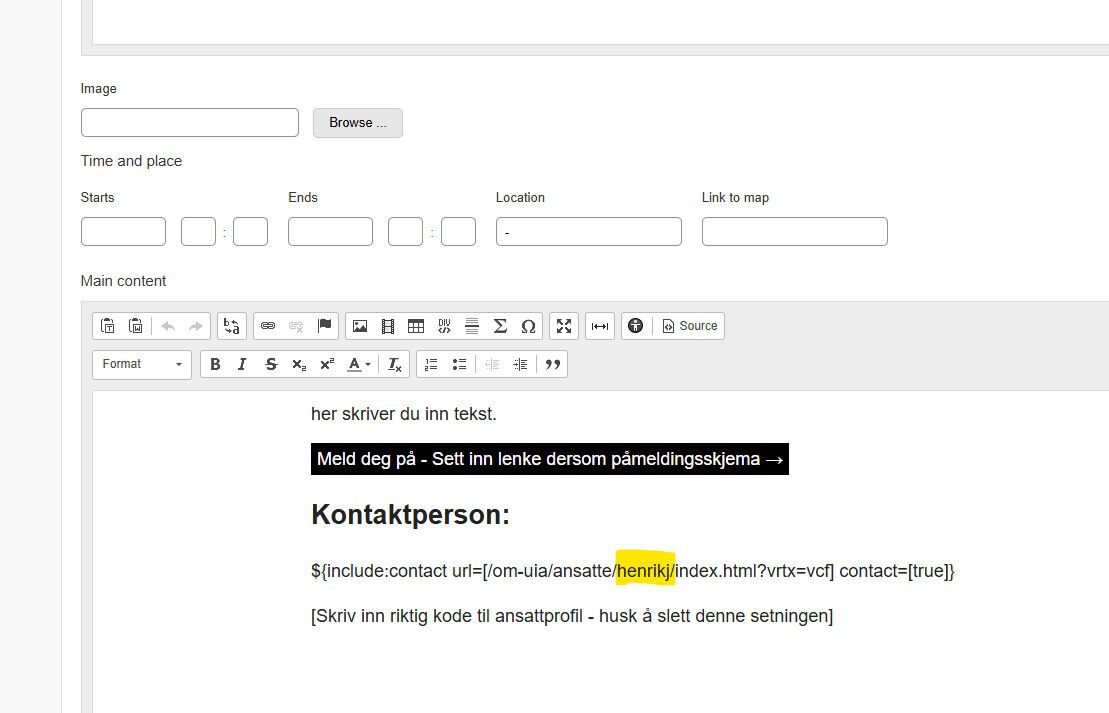Toggle numbered list
This screenshot has height=713, width=1109.
(x=431, y=364)
